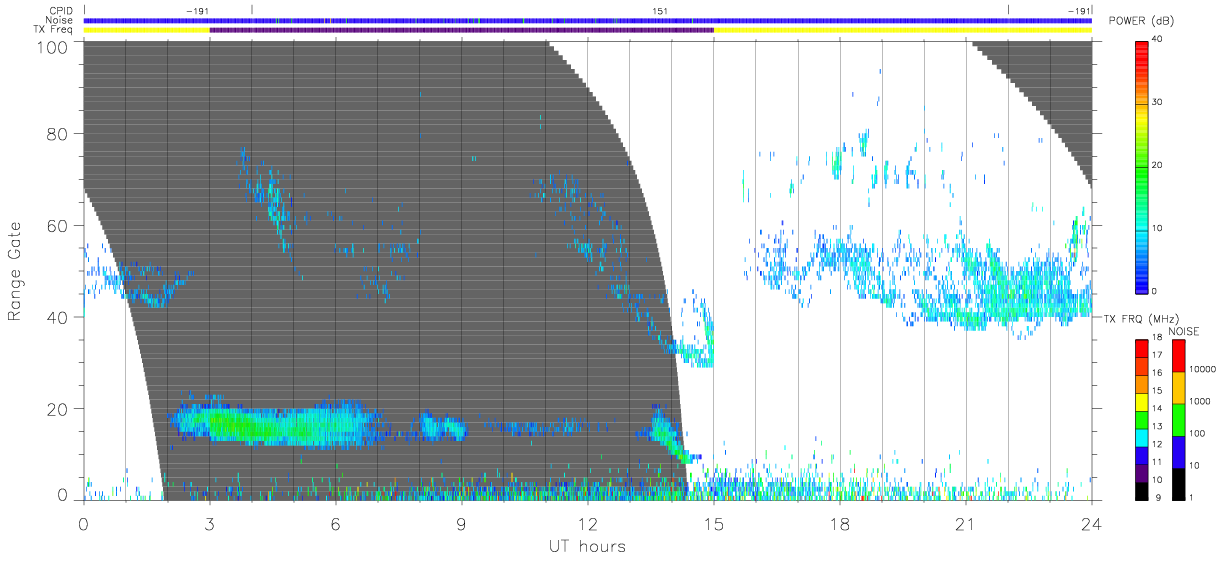Click the blue Noise strip above the plot
Viewport: 1228px width, 567px height.
[x=587, y=20]
